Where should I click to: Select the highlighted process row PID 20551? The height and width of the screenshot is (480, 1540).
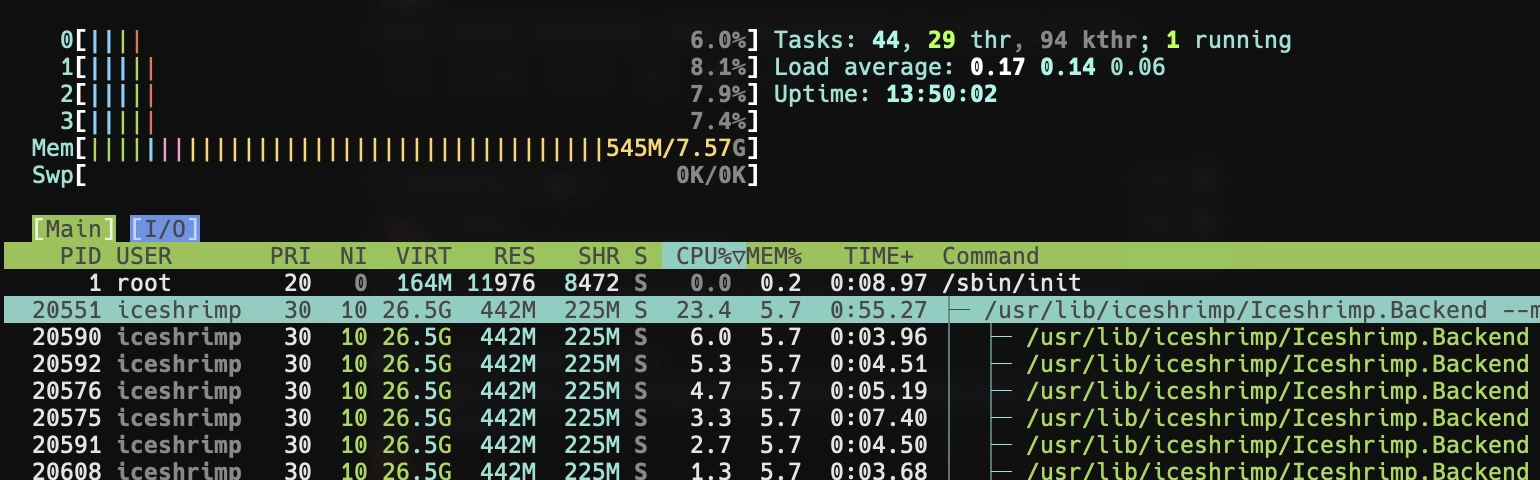[770, 310]
